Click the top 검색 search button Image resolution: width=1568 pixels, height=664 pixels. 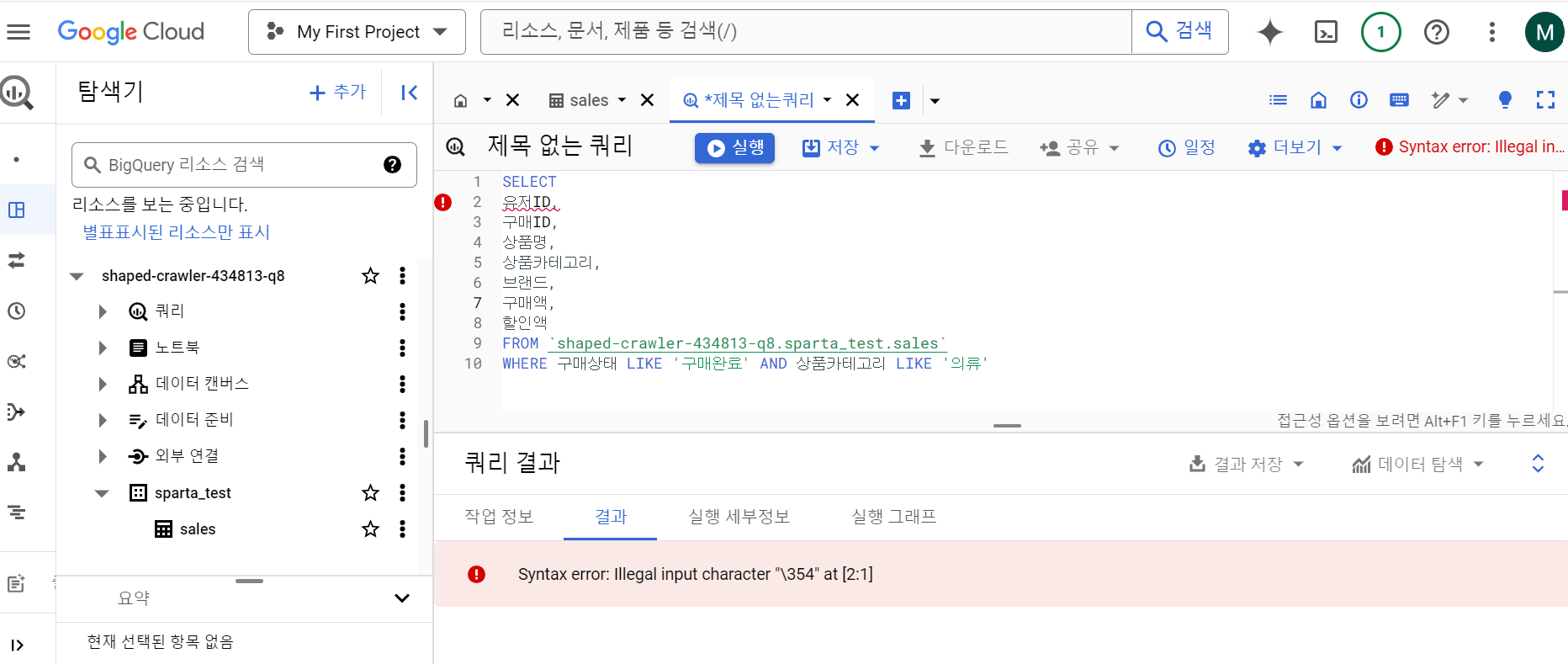(1179, 32)
